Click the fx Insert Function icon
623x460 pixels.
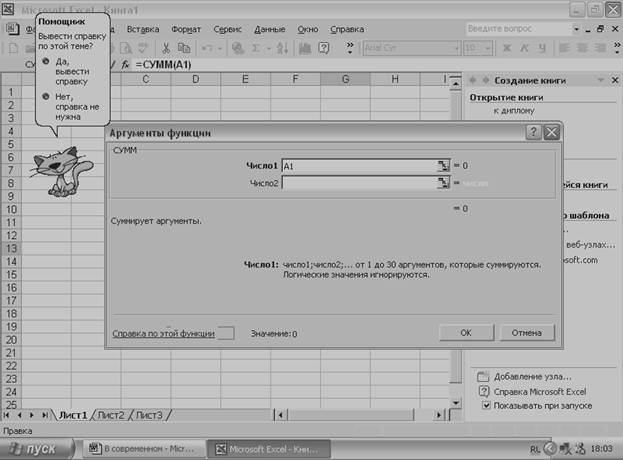(125, 64)
